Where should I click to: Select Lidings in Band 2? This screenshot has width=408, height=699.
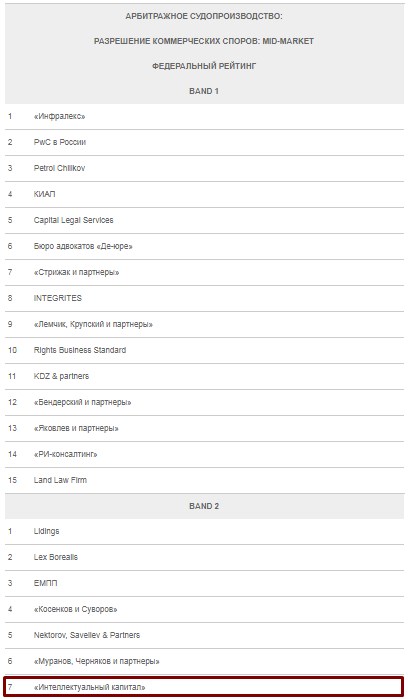tap(204, 531)
